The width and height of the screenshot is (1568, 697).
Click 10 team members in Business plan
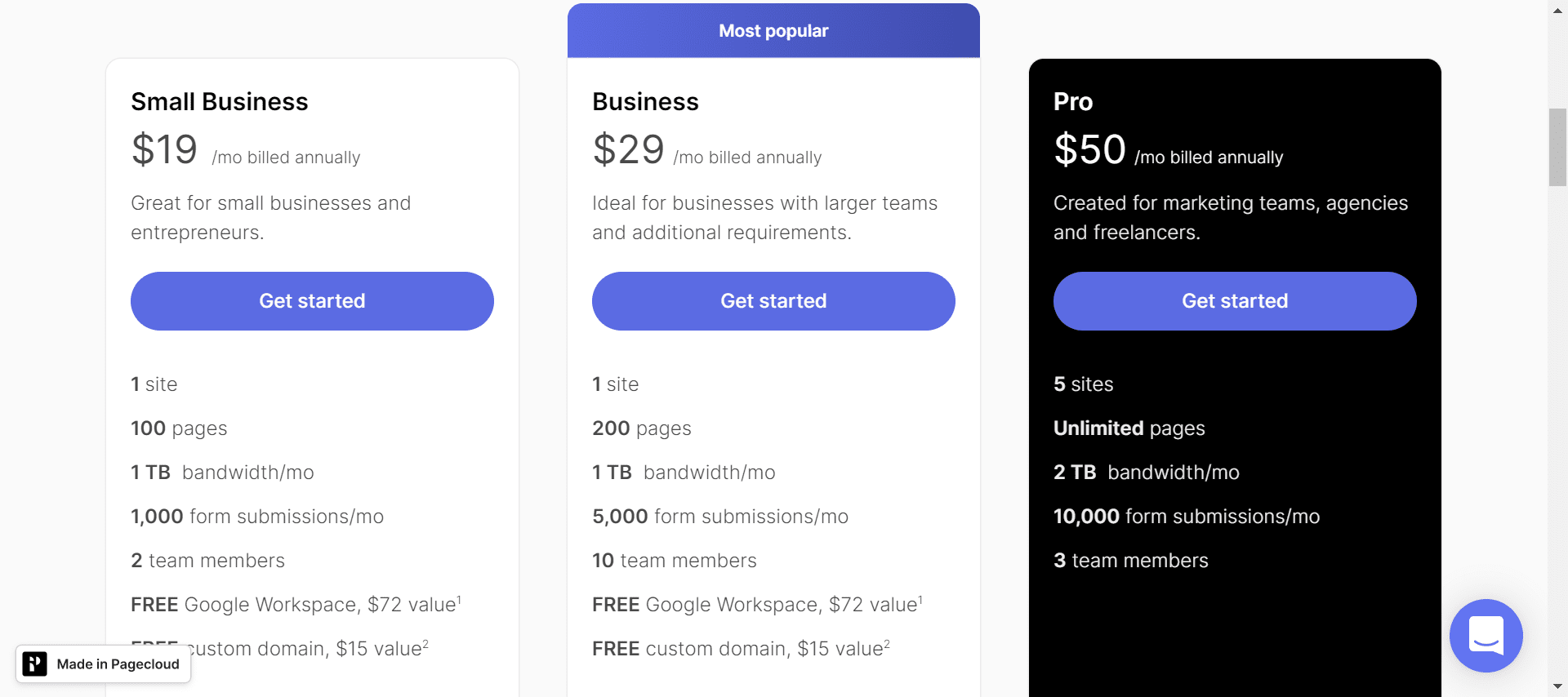tap(675, 561)
